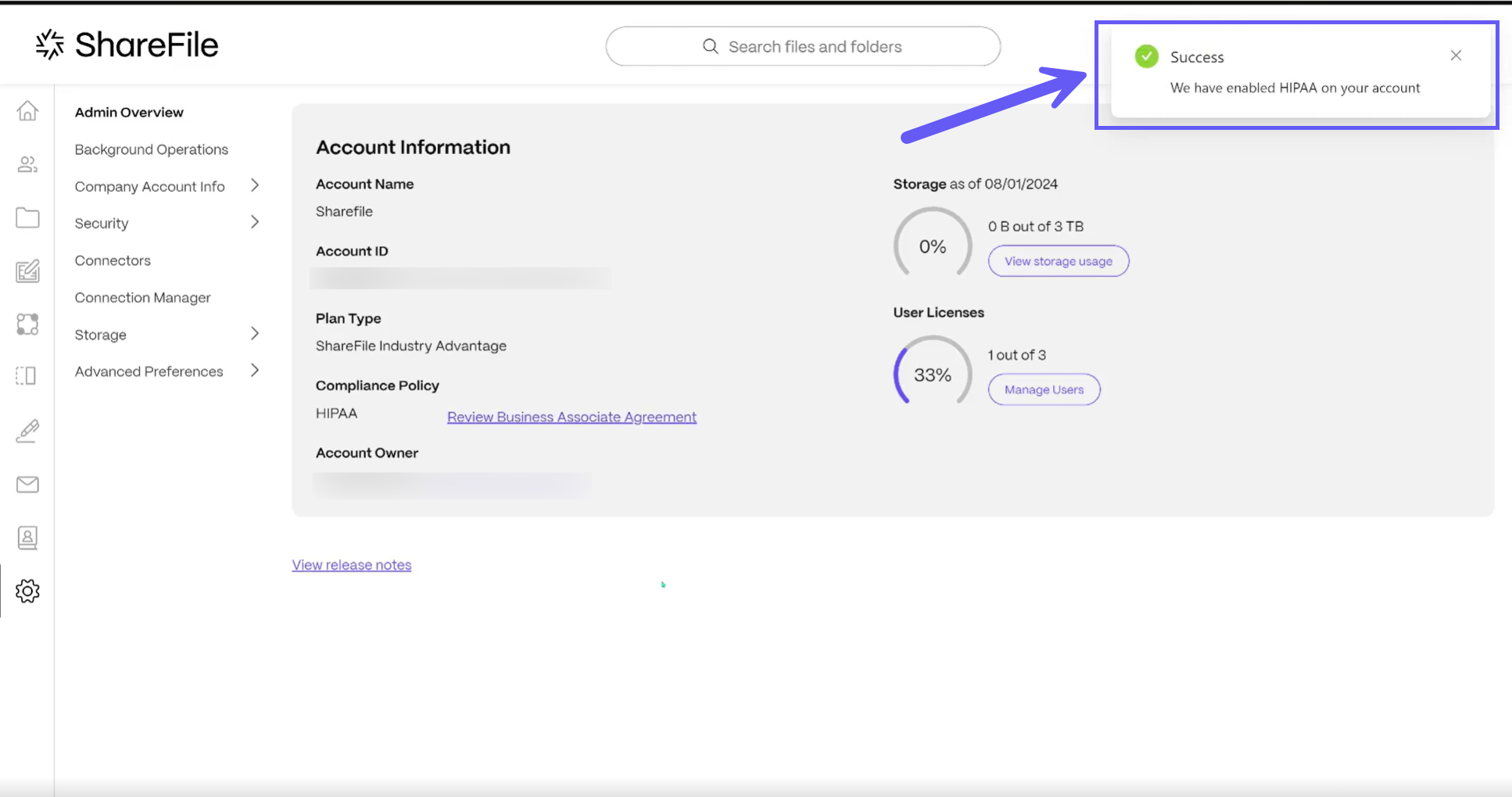Image resolution: width=1512 pixels, height=797 pixels.
Task: Click '1 out of 3' licenses text
Action: pyautogui.click(x=1017, y=354)
